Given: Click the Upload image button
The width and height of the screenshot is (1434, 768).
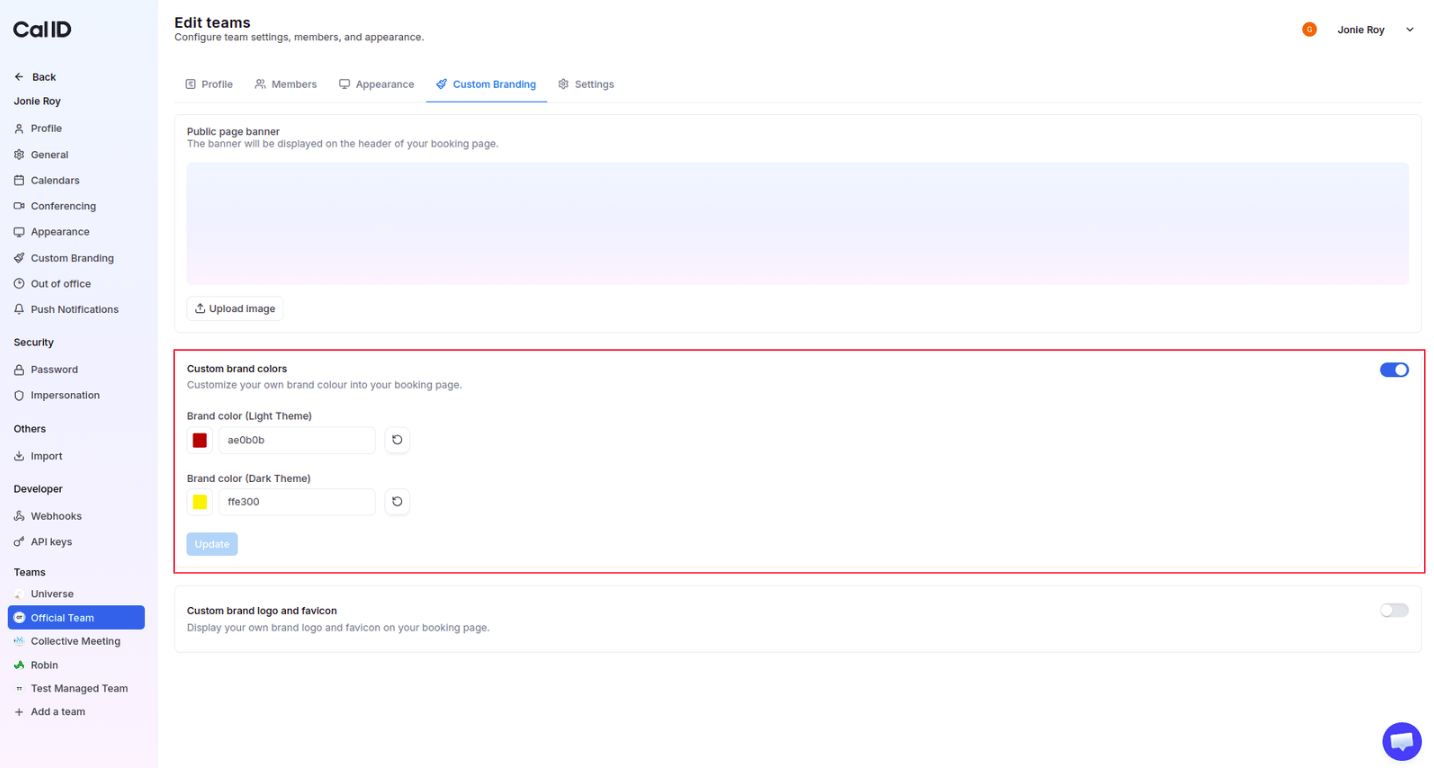Looking at the screenshot, I should pos(235,309).
